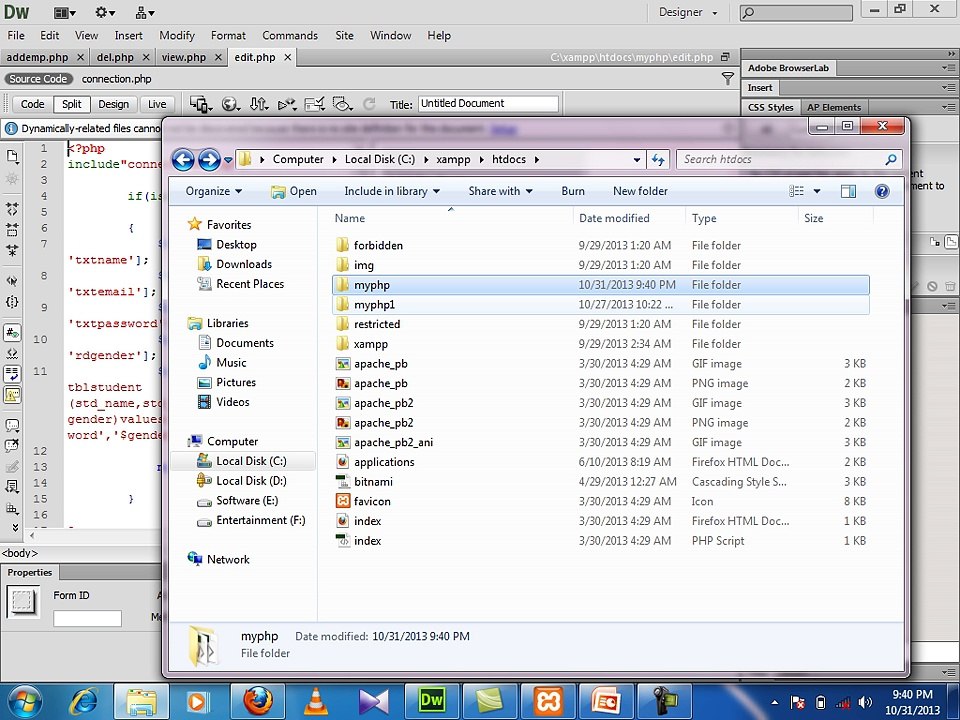Click connection.php related file
This screenshot has width=960, height=720.
click(x=116, y=78)
